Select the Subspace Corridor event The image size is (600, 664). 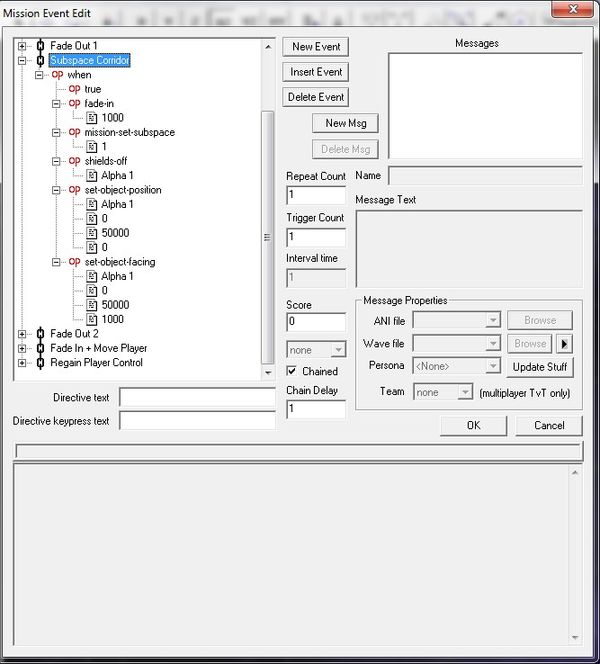[90, 60]
